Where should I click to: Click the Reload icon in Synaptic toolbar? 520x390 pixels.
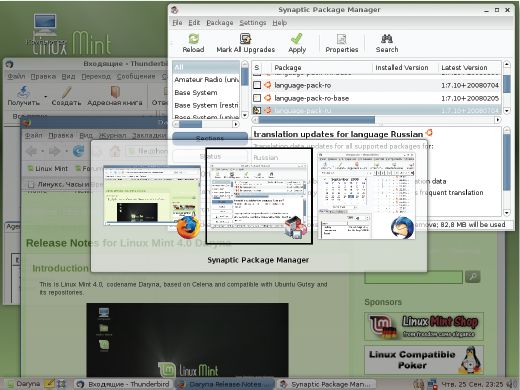[193, 39]
